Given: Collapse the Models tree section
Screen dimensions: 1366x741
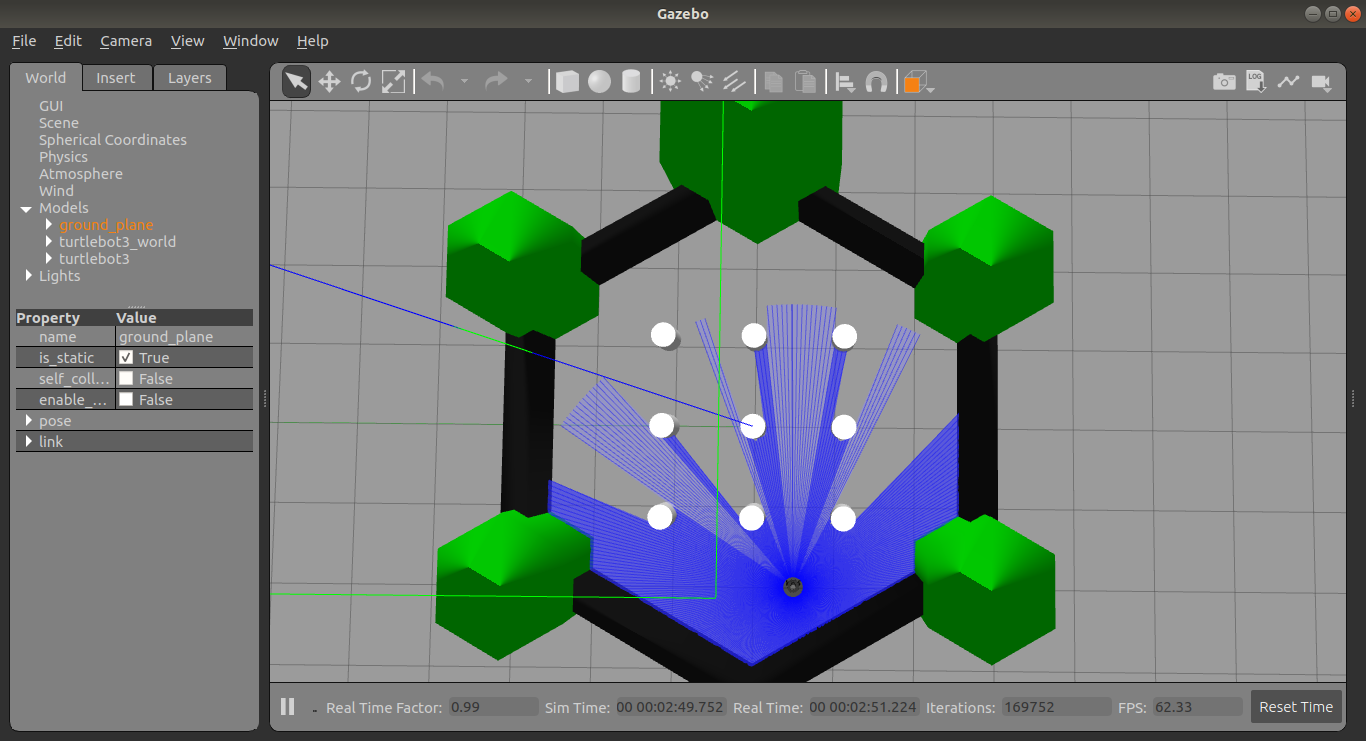Looking at the screenshot, I should [x=26, y=208].
